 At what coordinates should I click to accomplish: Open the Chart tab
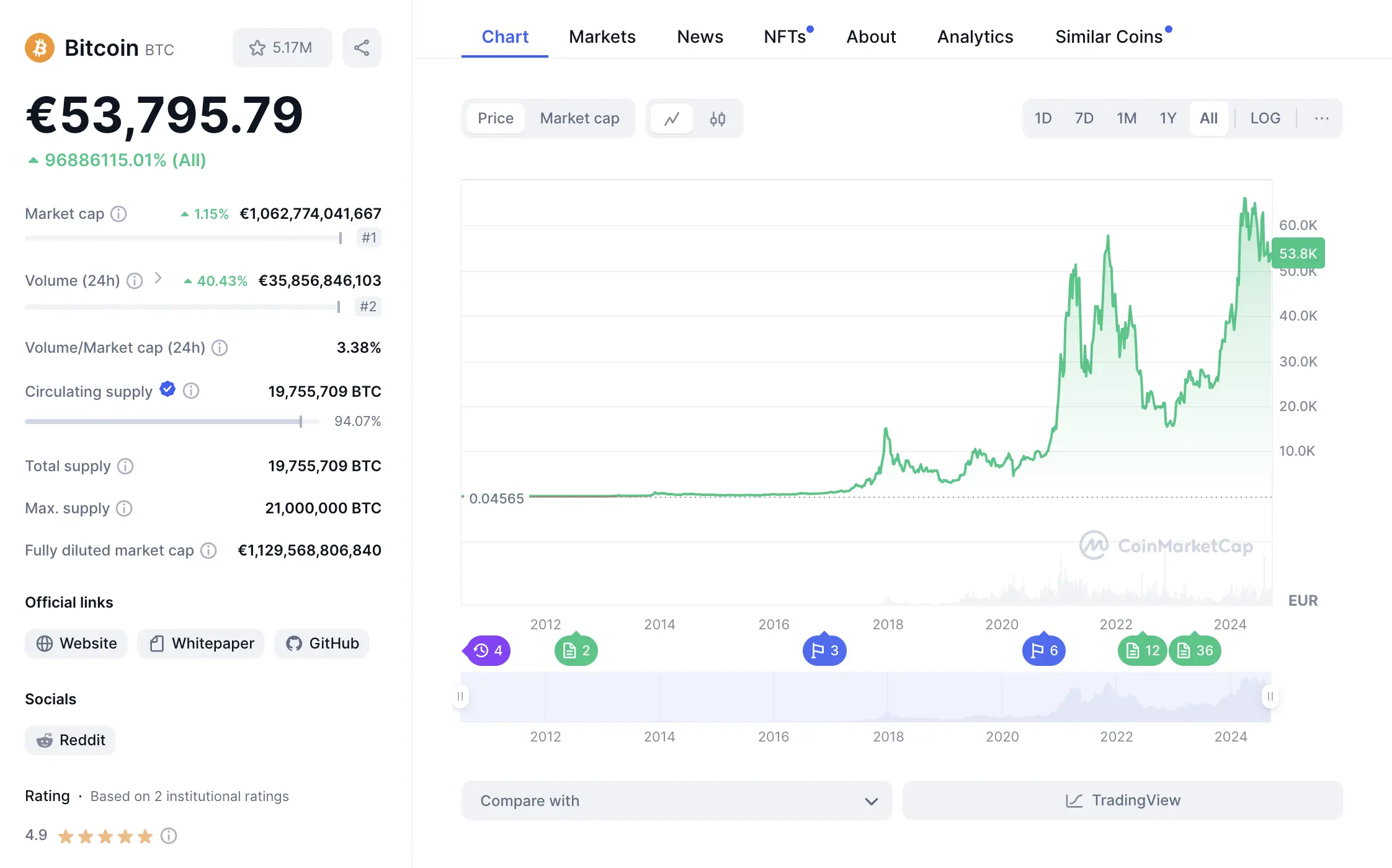click(x=505, y=37)
